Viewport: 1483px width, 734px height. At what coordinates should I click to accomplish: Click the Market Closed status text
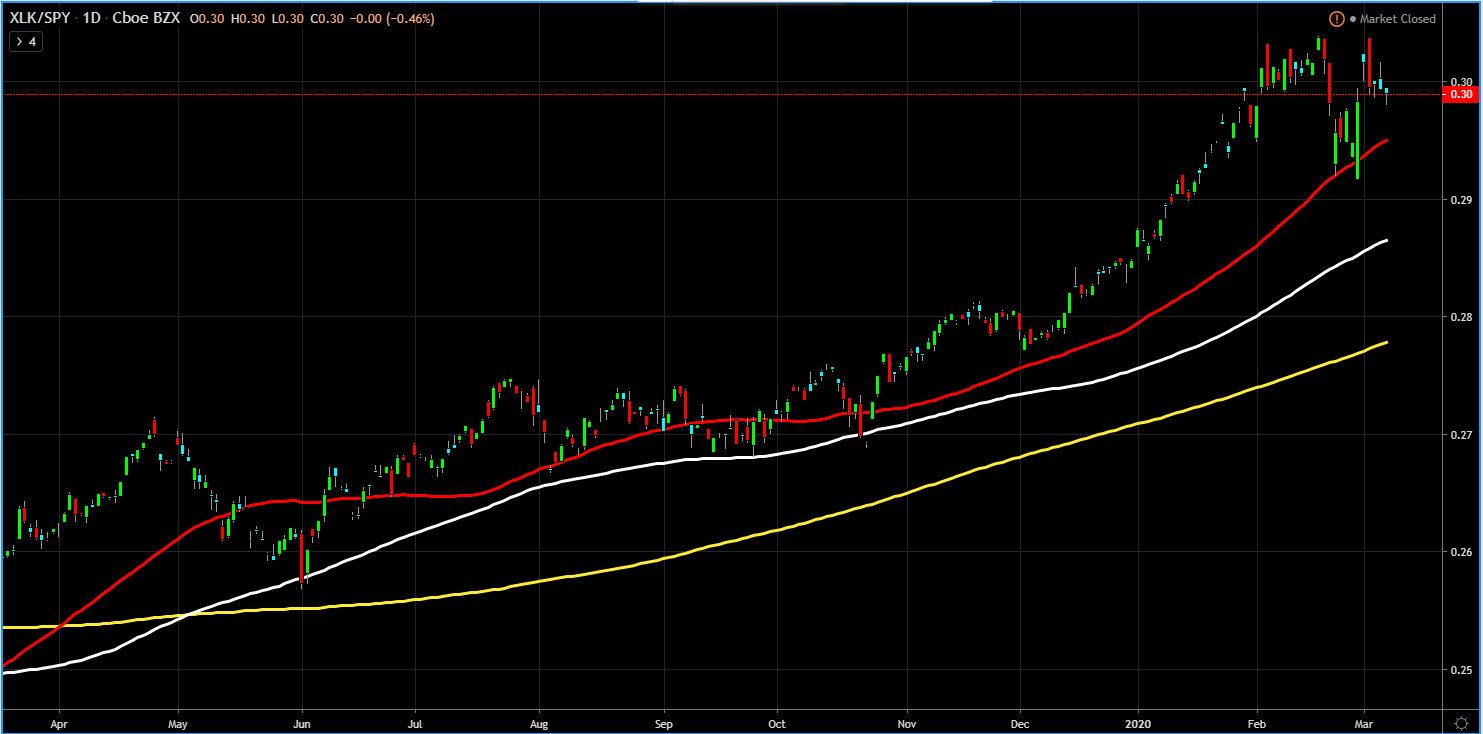point(1397,19)
